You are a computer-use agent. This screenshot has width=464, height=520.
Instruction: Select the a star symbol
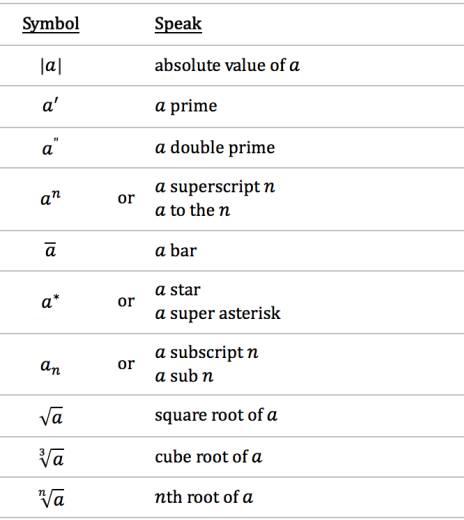(50, 301)
